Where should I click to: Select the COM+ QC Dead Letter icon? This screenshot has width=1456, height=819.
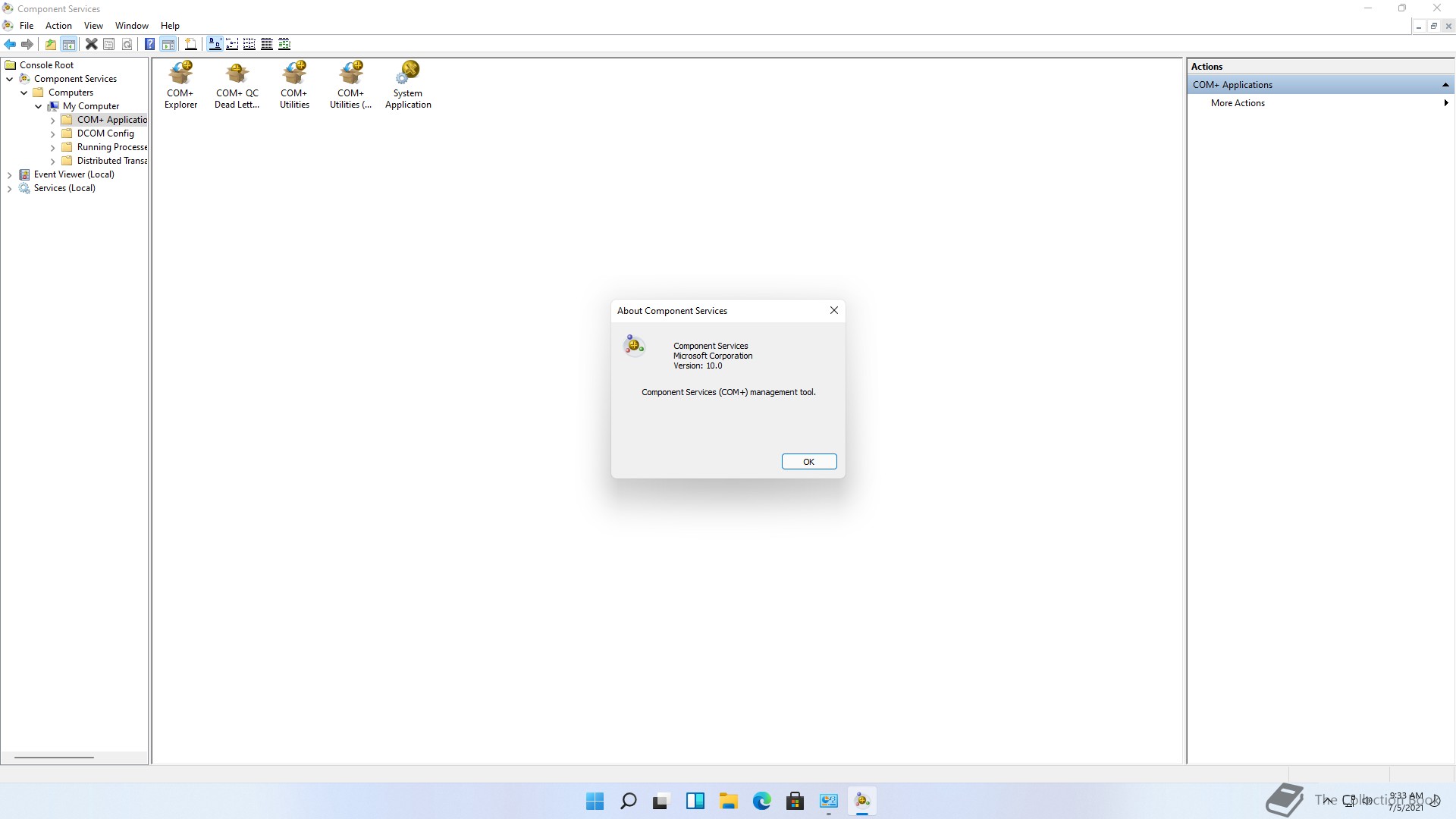point(237,85)
